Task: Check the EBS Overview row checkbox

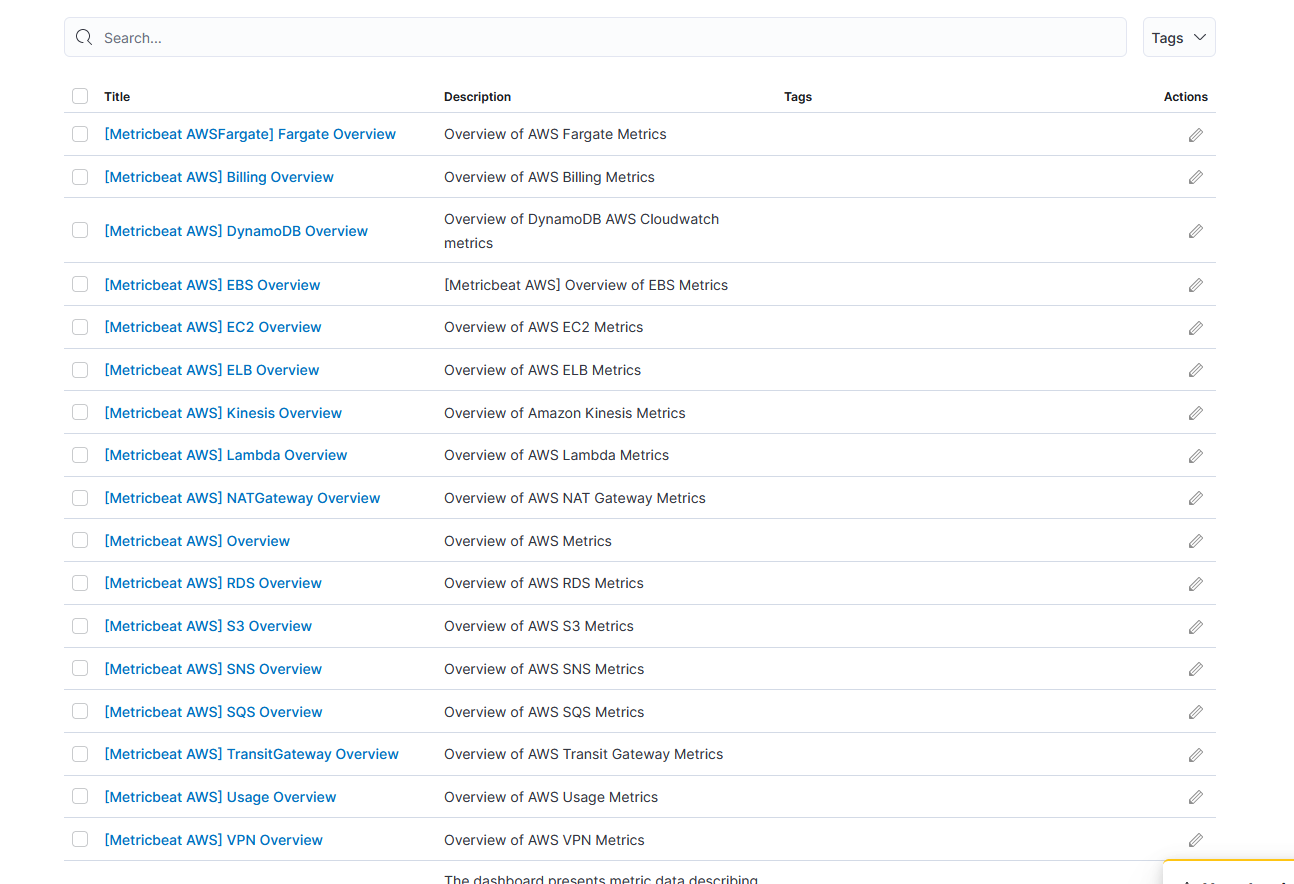Action: [80, 284]
